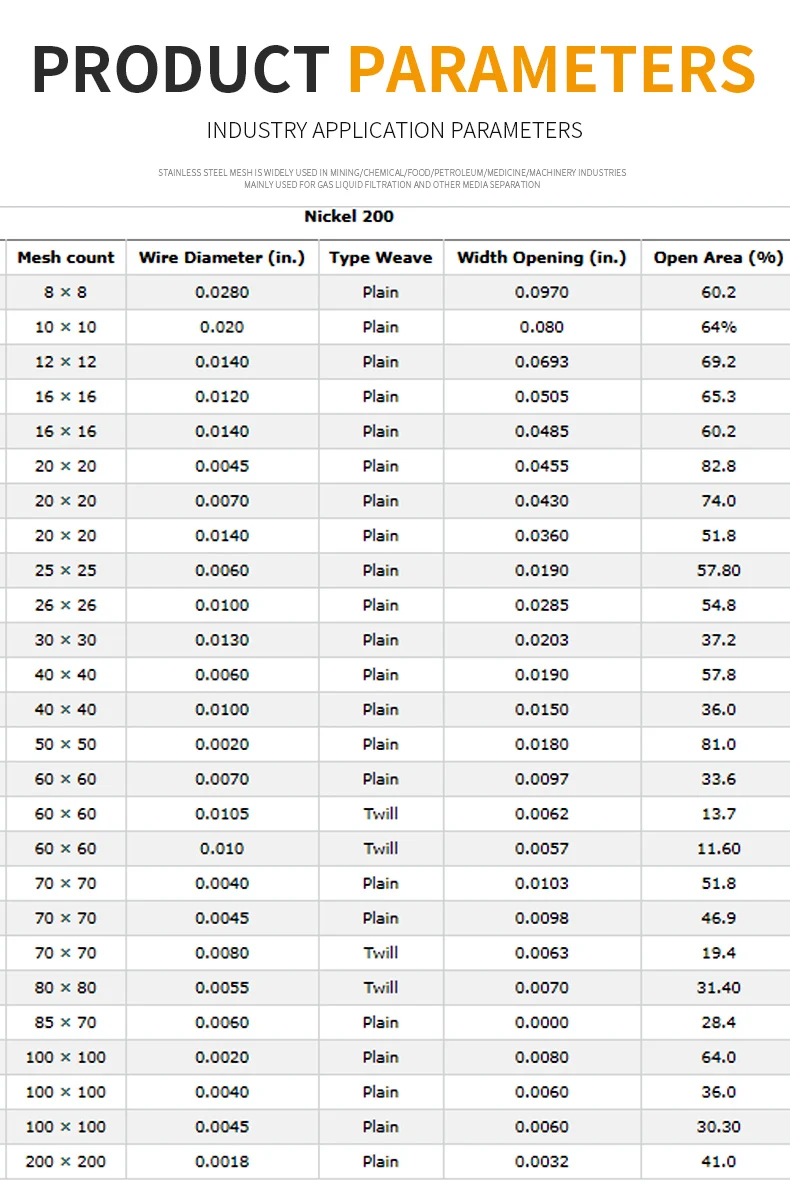Click the Mesh count column header
Image resolution: width=790 pixels, height=1185 pixels.
pos(66,258)
